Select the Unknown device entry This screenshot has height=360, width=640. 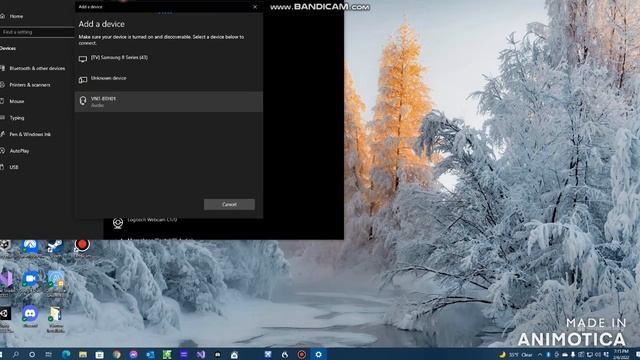(169, 79)
